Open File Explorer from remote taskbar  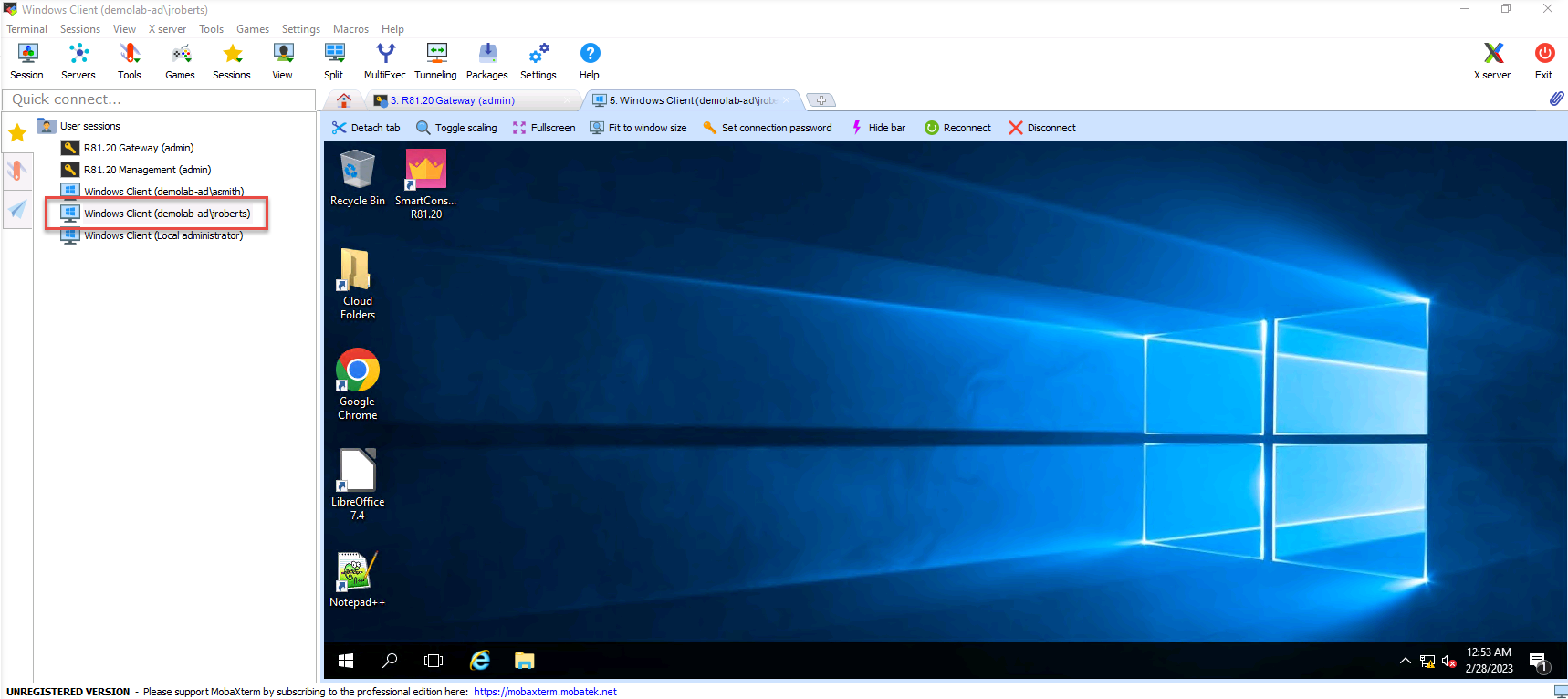[524, 661]
